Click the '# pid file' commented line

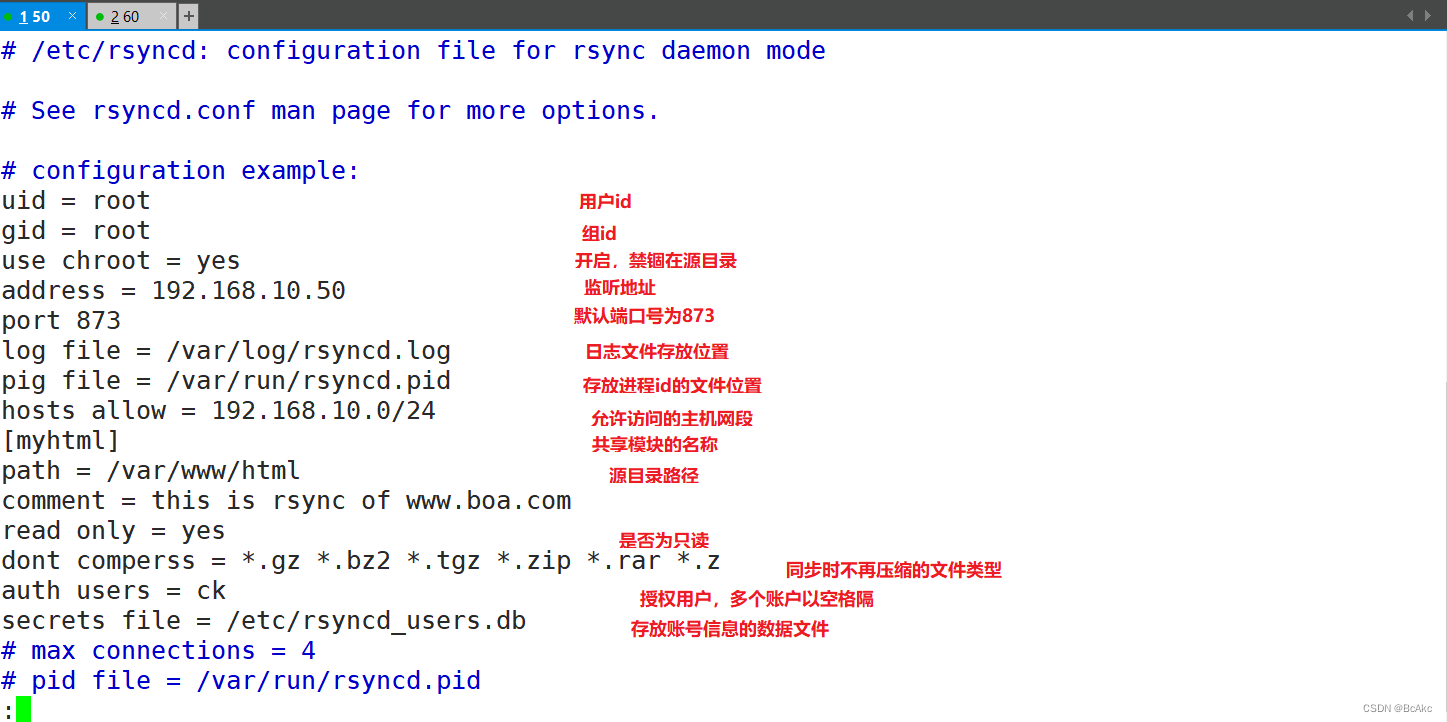241,681
